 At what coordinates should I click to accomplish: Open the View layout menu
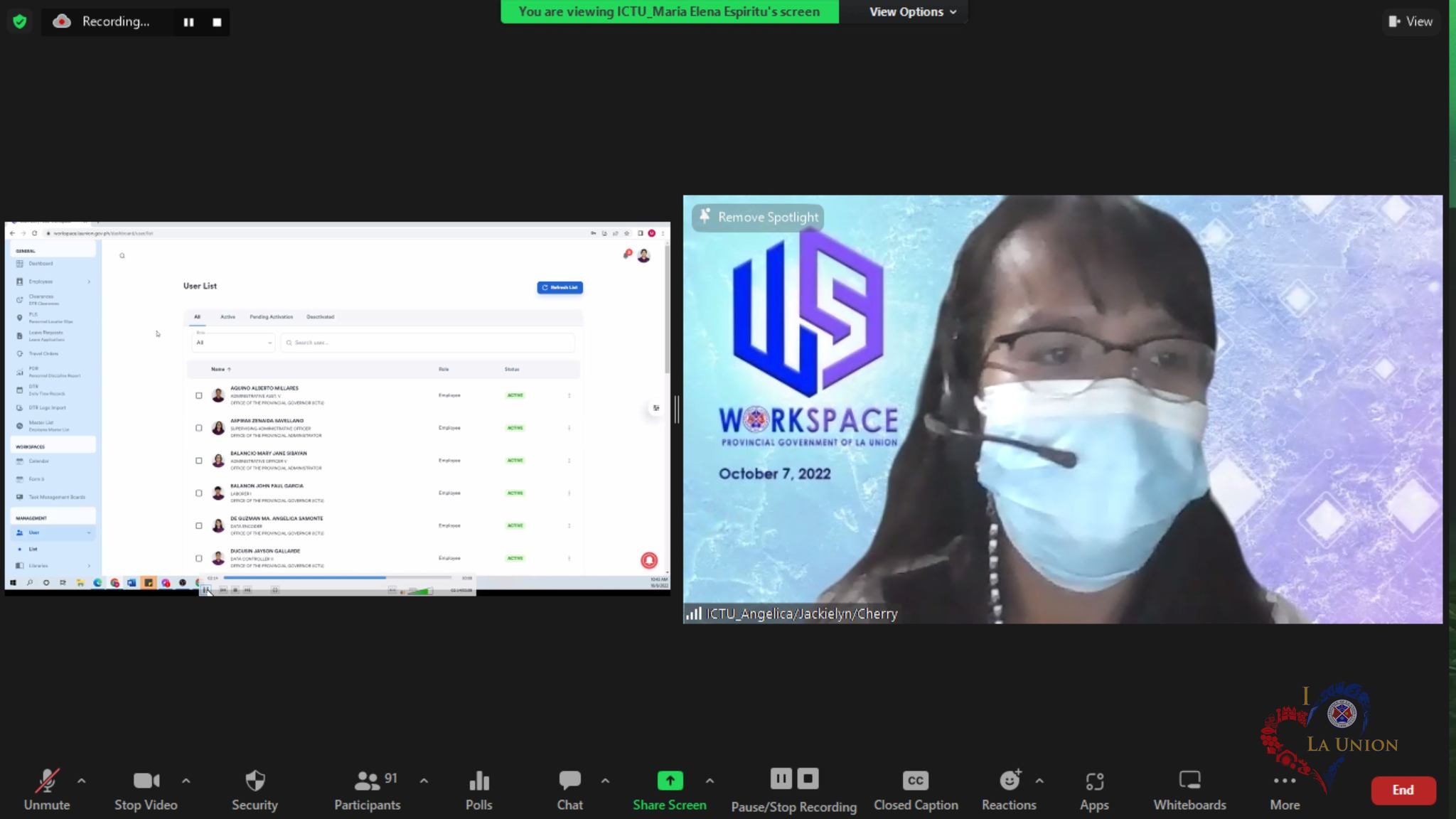(1411, 21)
